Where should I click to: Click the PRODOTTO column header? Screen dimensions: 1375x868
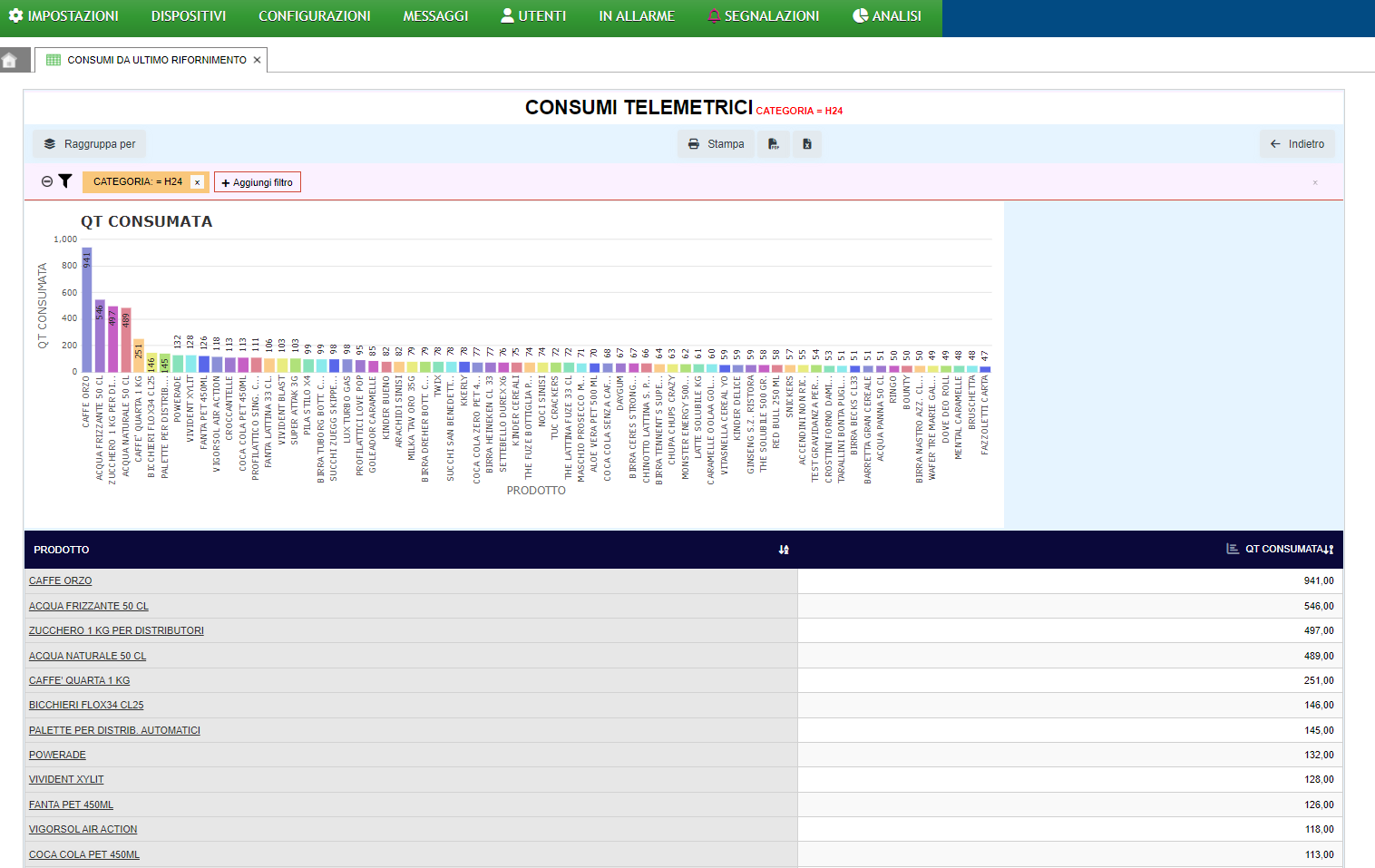pyautogui.click(x=62, y=550)
